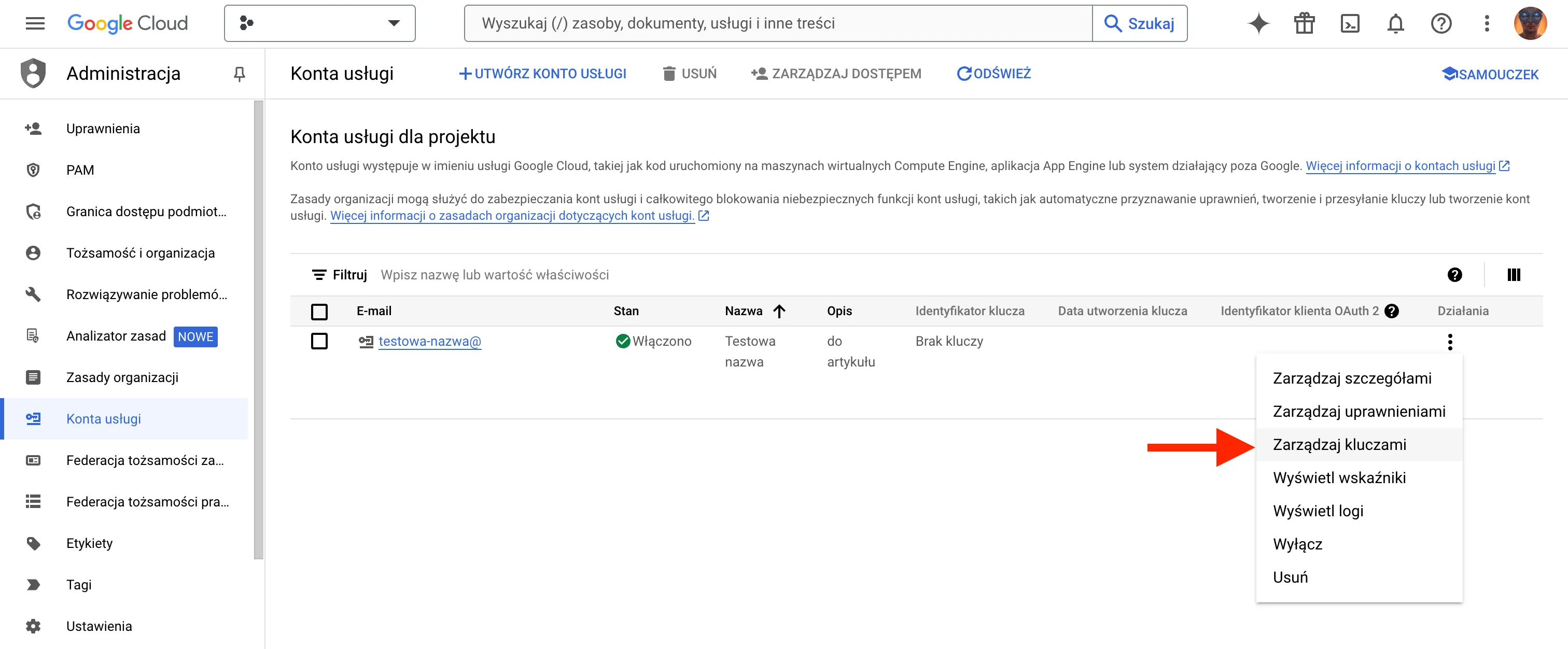Toggle Nazwa column sort arrow
This screenshot has width=1568, height=649.
(779, 311)
